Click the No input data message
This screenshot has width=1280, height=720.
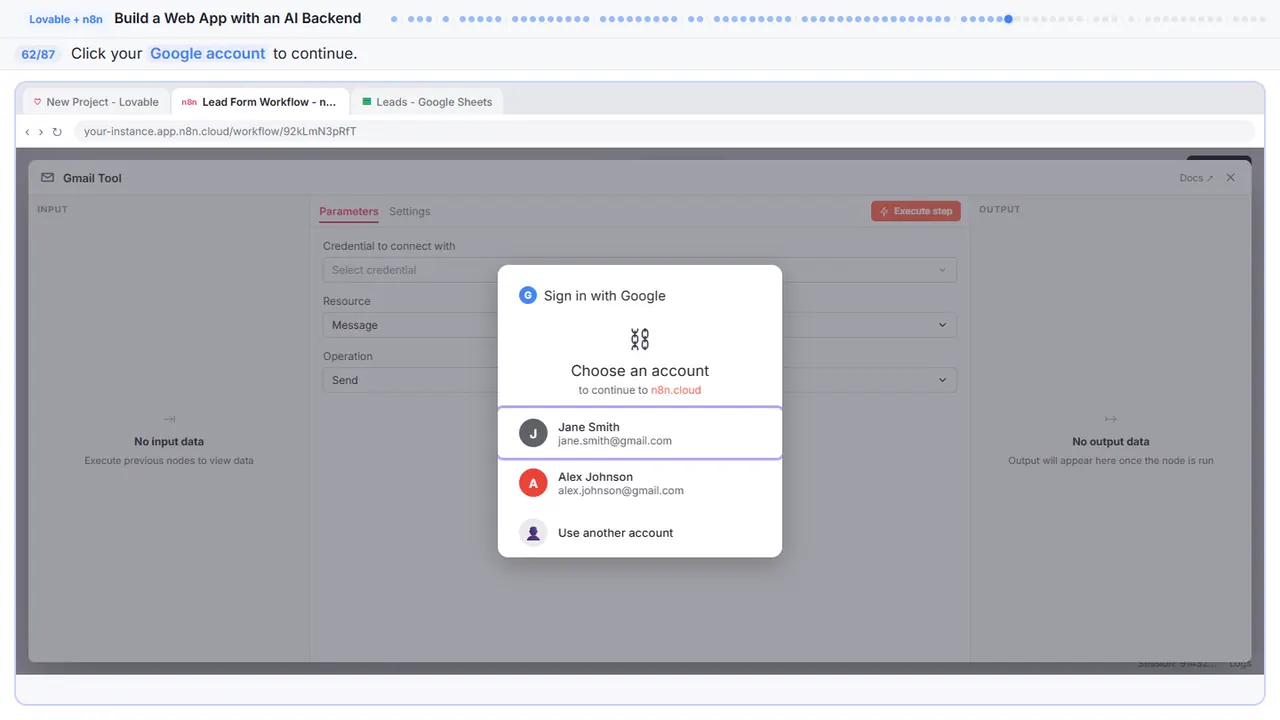pyautogui.click(x=169, y=441)
